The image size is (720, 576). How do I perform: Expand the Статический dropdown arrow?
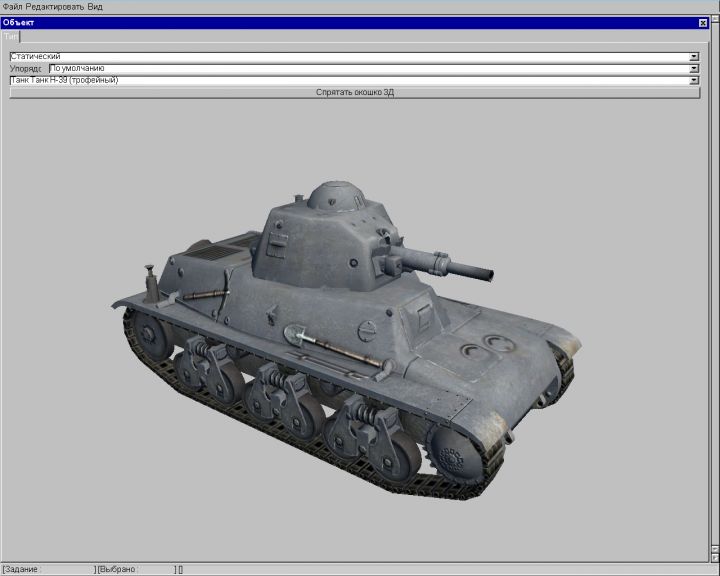[694, 57]
